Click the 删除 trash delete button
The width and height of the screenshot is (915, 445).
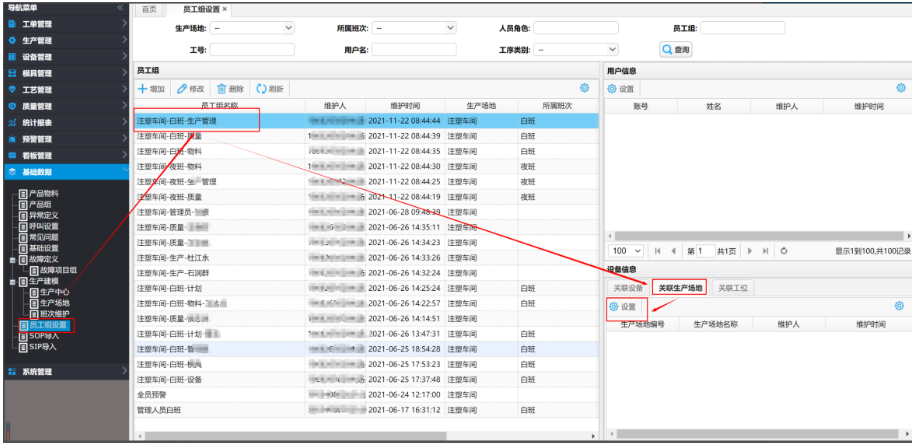(x=230, y=89)
